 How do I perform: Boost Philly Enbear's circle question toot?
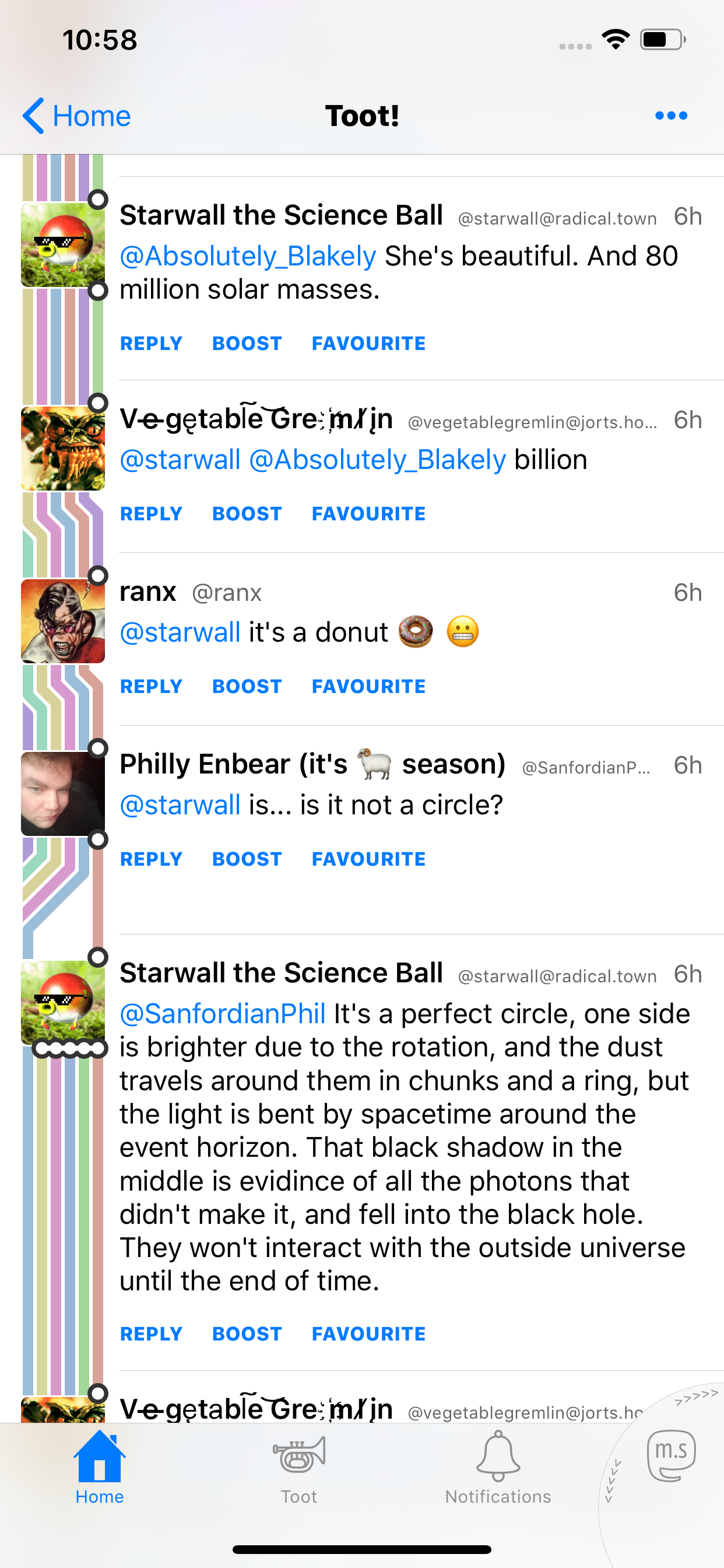[x=247, y=859]
